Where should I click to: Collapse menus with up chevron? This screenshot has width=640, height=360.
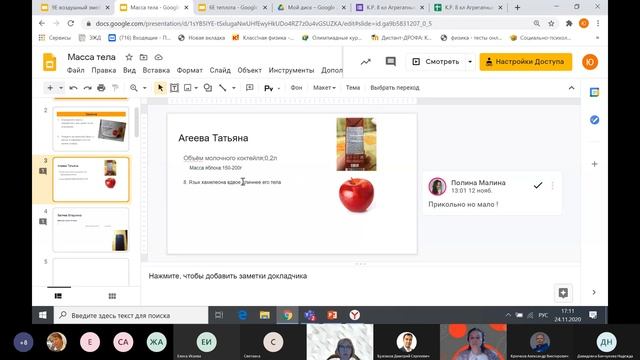pos(571,88)
